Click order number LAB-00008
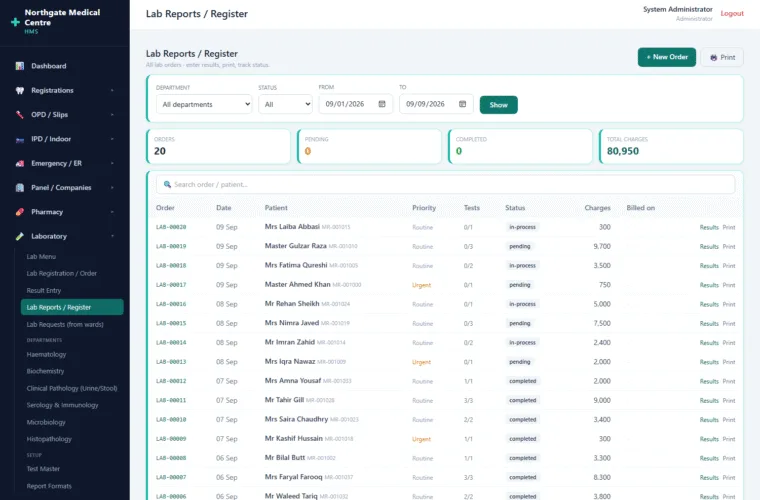The height and width of the screenshot is (500, 760). tap(171, 458)
